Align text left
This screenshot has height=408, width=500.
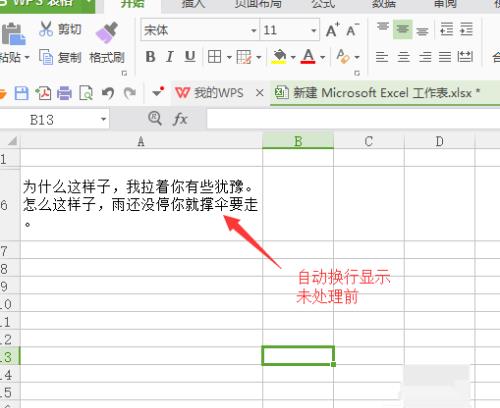click(382, 57)
